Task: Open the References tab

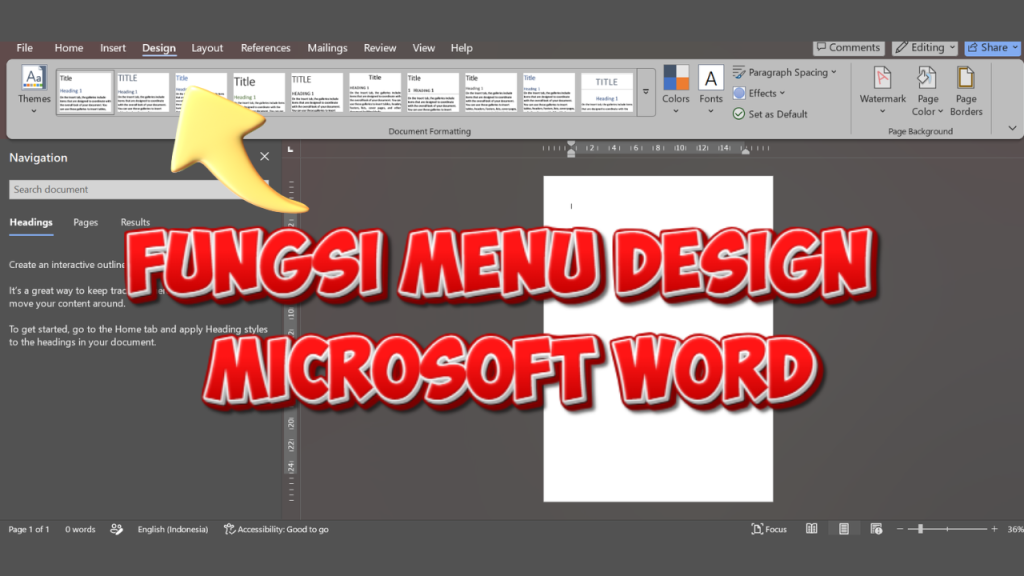Action: click(265, 48)
